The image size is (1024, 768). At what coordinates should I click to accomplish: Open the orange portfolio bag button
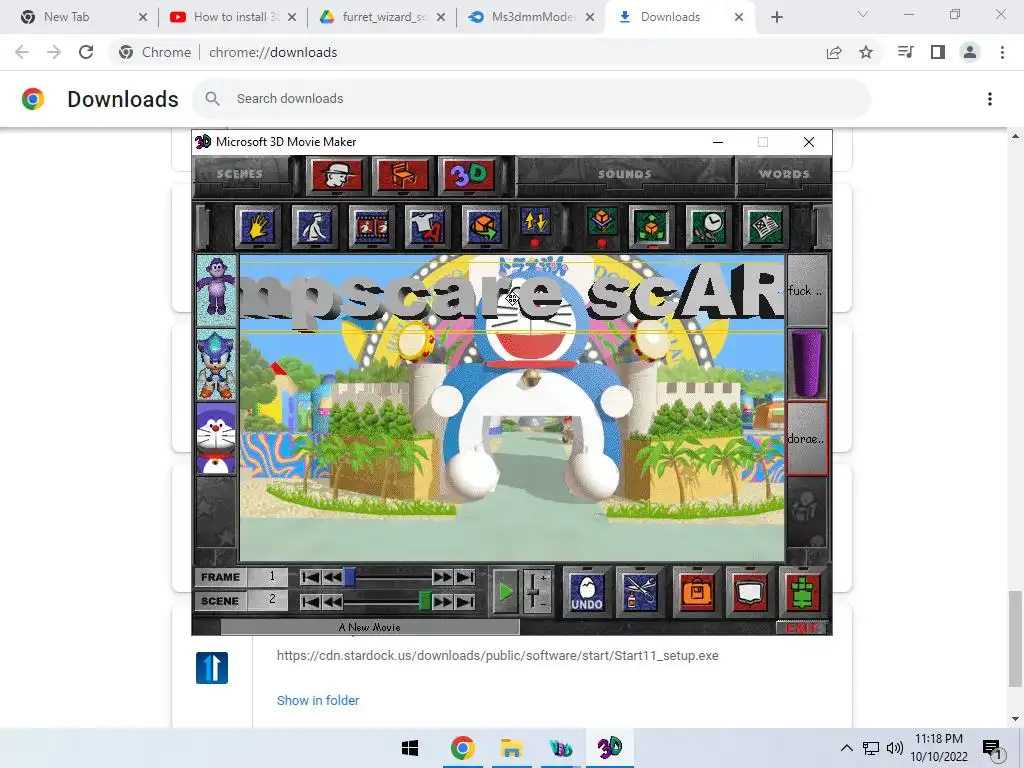tap(697, 592)
